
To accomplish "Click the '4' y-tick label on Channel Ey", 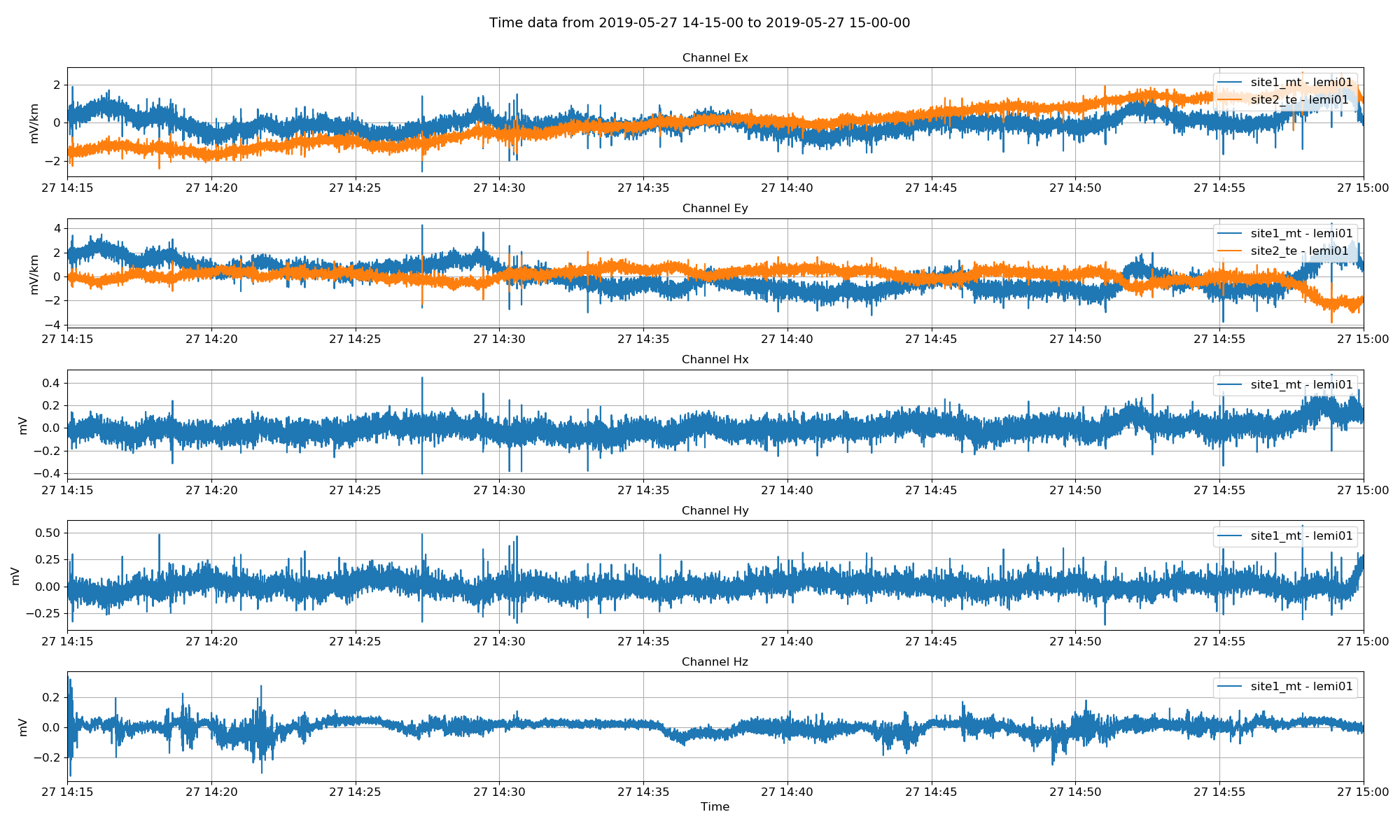I will point(59,228).
